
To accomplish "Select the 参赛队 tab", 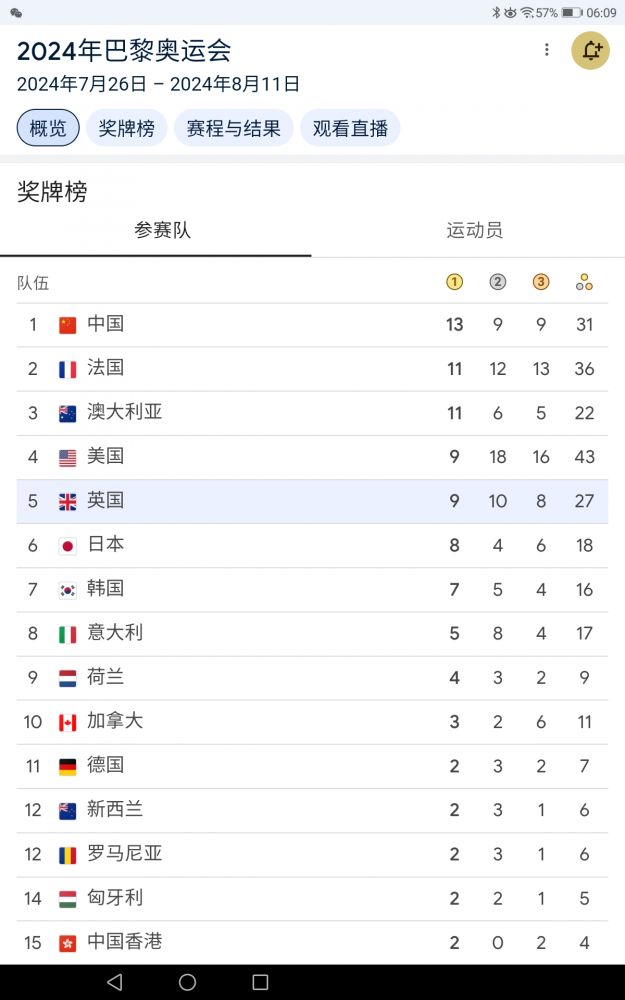I will 162,231.
